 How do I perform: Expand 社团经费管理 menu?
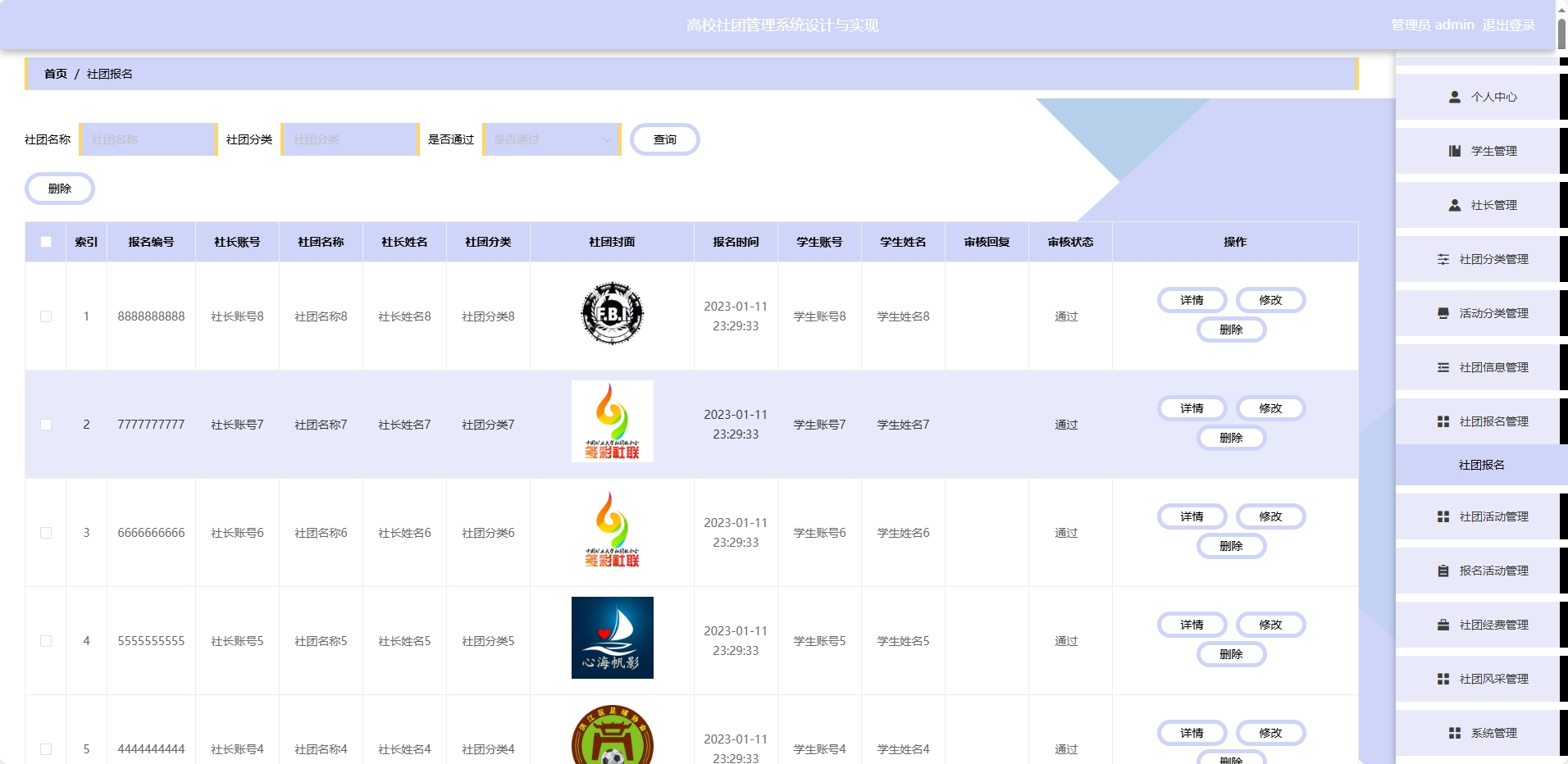pyautogui.click(x=1482, y=625)
